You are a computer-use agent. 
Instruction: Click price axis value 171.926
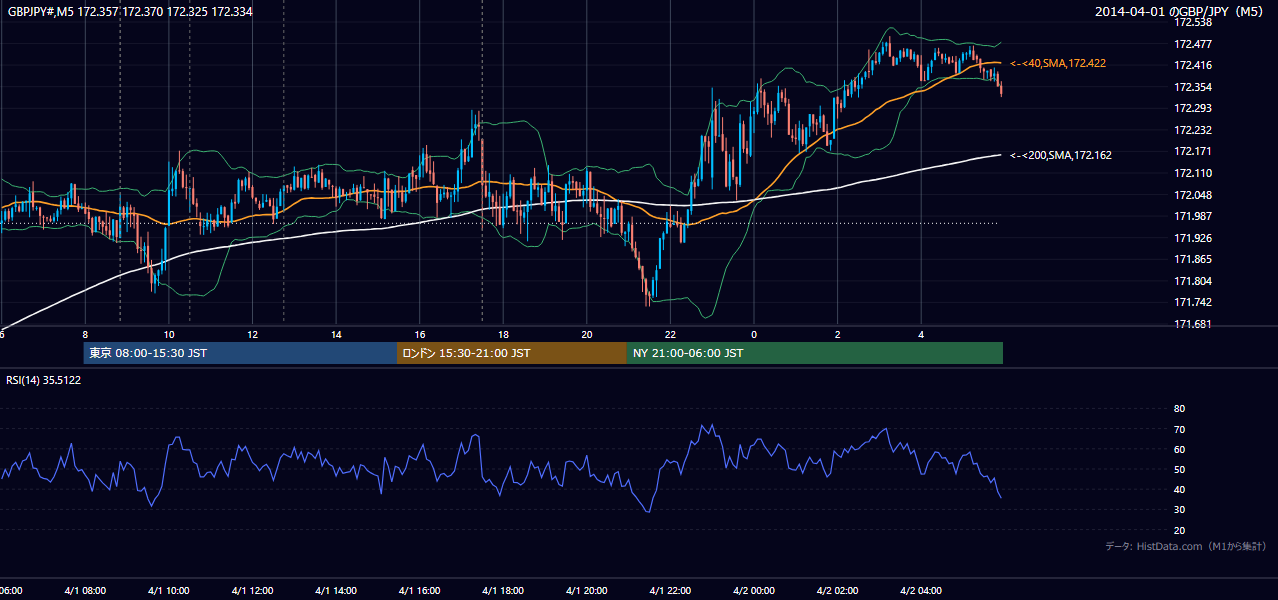(1193, 238)
